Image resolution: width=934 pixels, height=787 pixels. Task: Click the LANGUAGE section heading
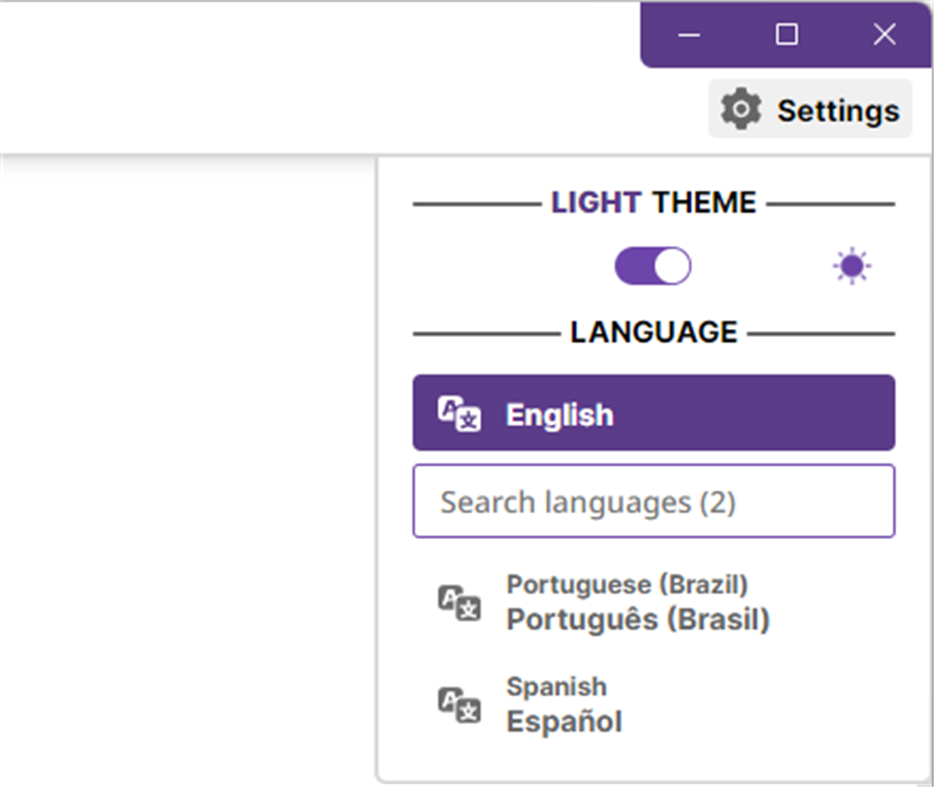[x=653, y=332]
